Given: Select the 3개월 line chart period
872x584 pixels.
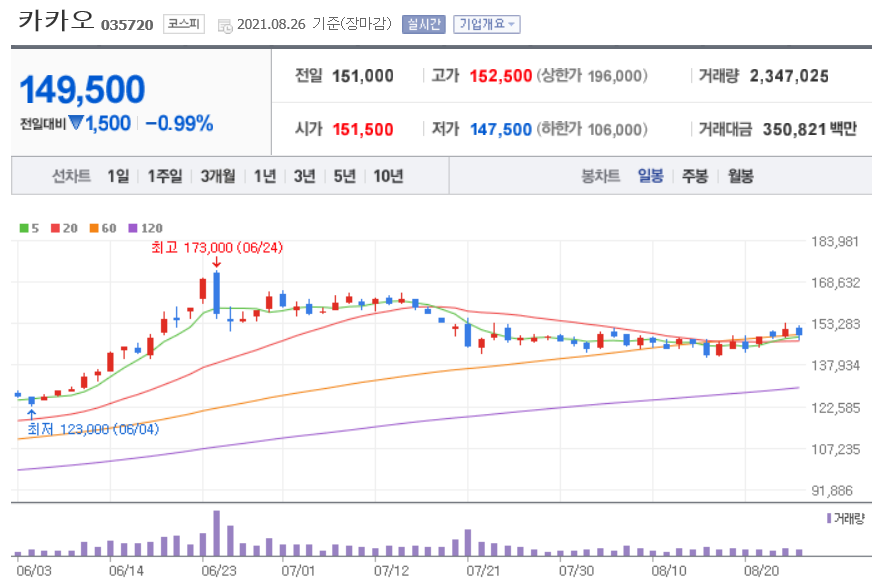Looking at the screenshot, I should (217, 176).
